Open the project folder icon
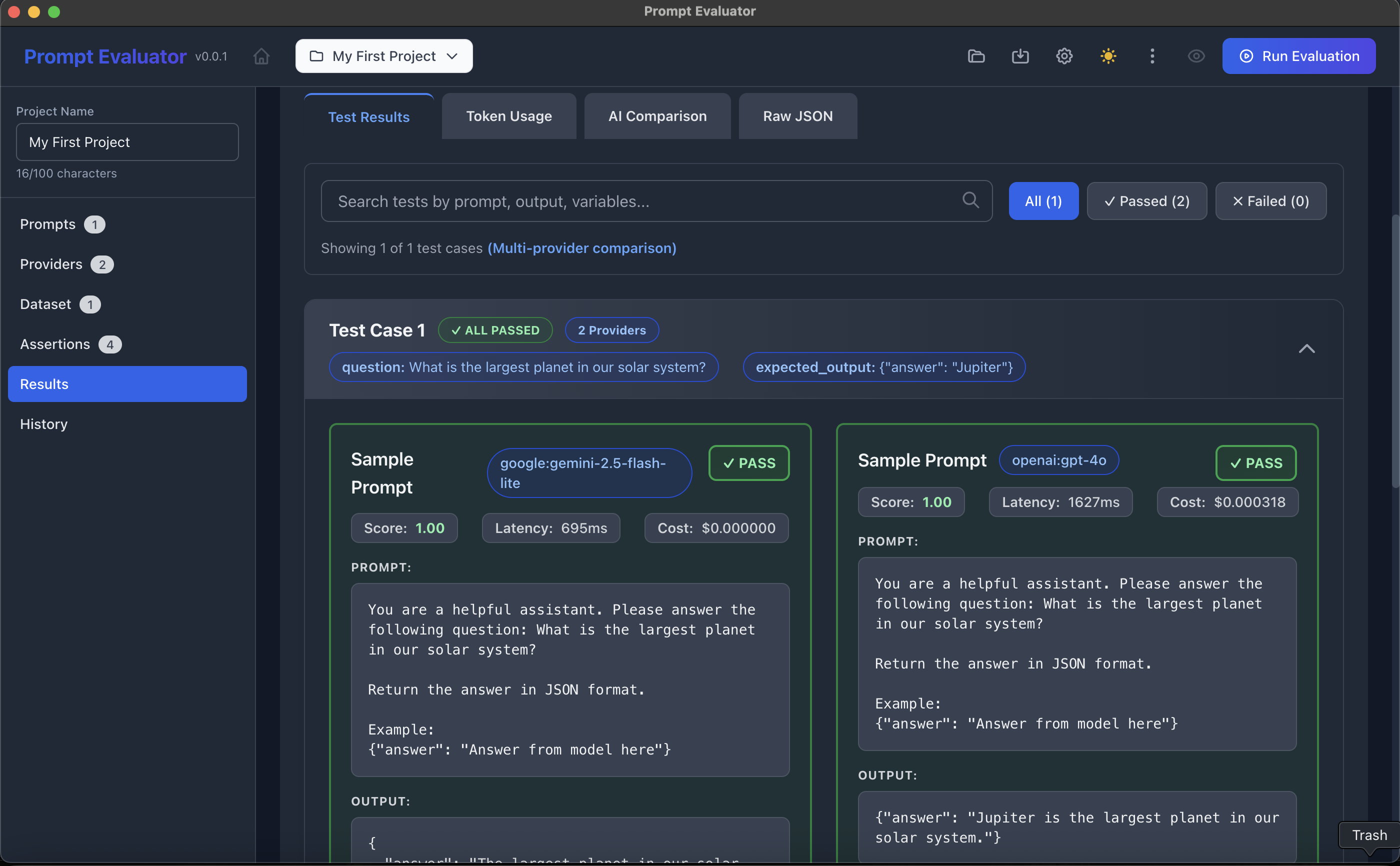The width and height of the screenshot is (1400, 866). pos(975,56)
